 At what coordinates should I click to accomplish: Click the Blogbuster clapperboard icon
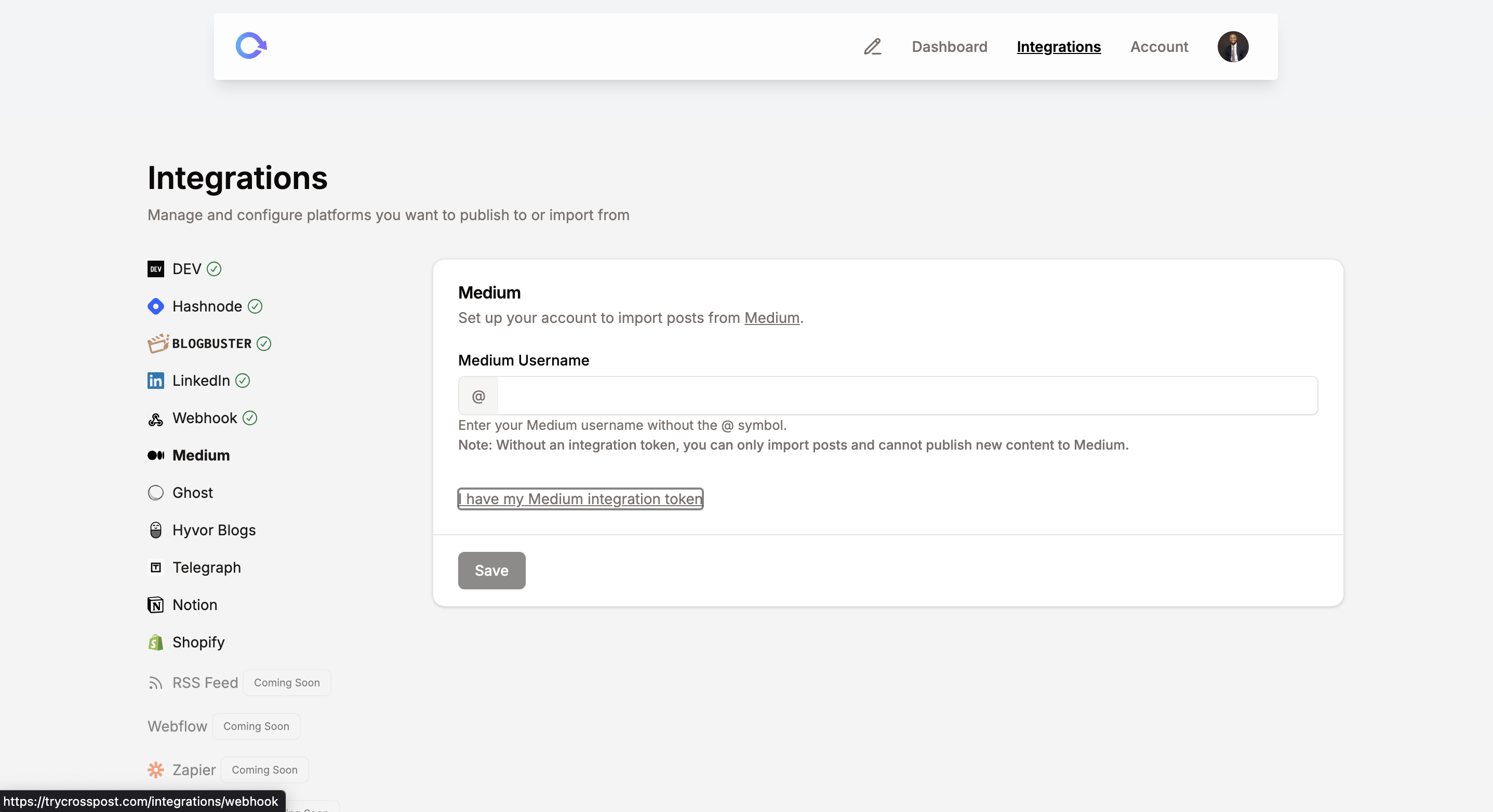(x=157, y=343)
